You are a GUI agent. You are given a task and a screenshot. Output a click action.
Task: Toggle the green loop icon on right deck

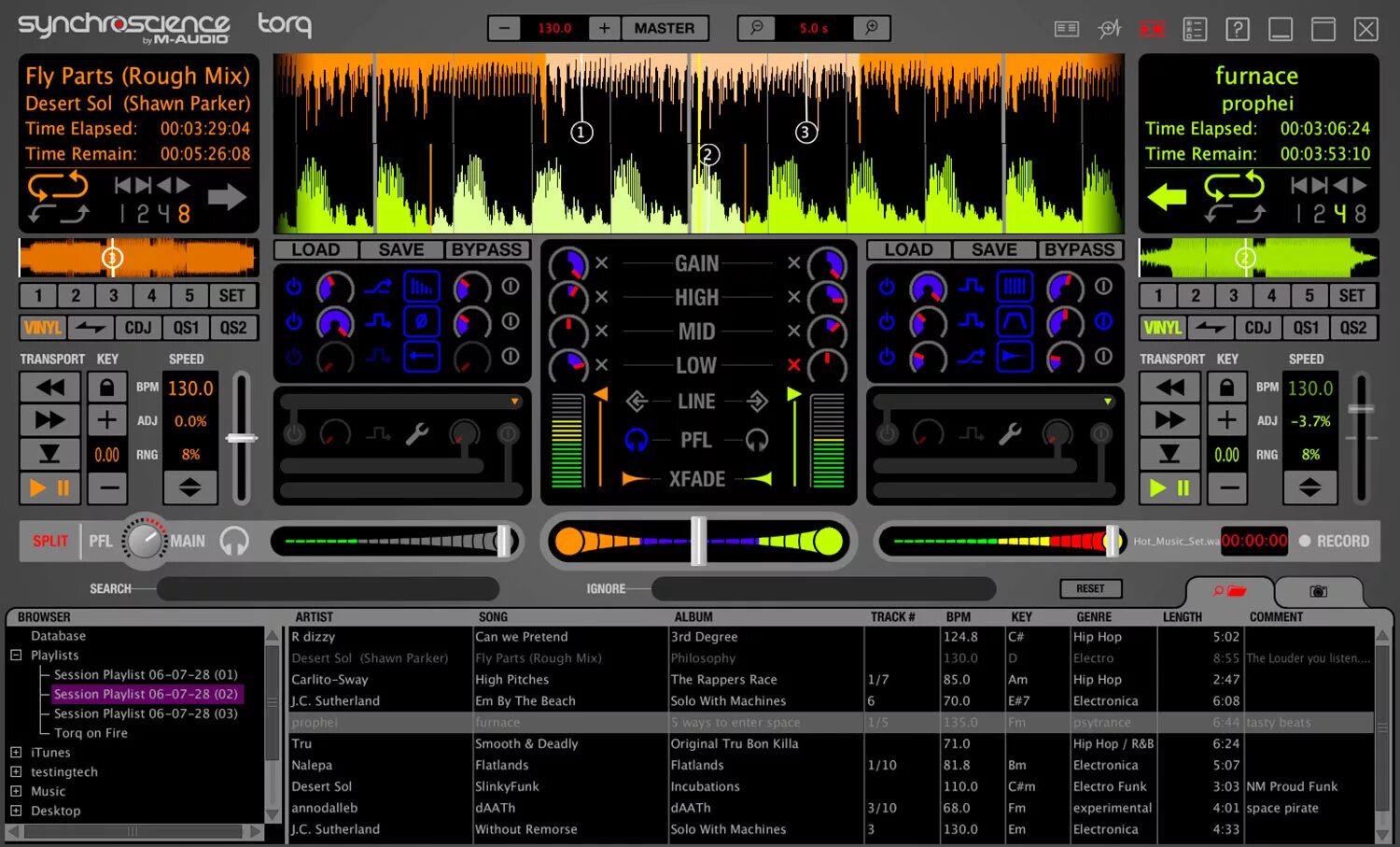[x=1234, y=185]
